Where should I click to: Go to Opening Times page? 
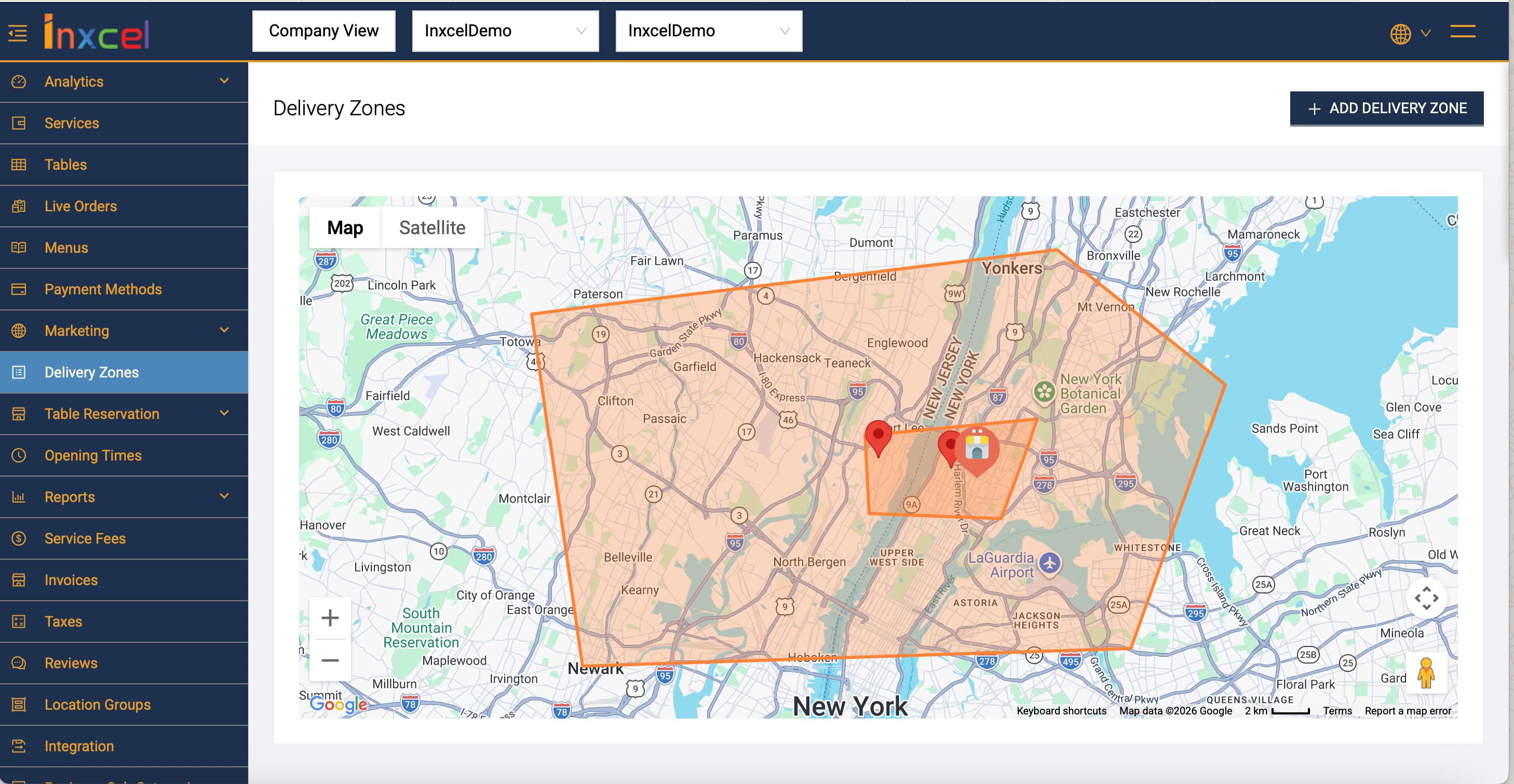(93, 455)
